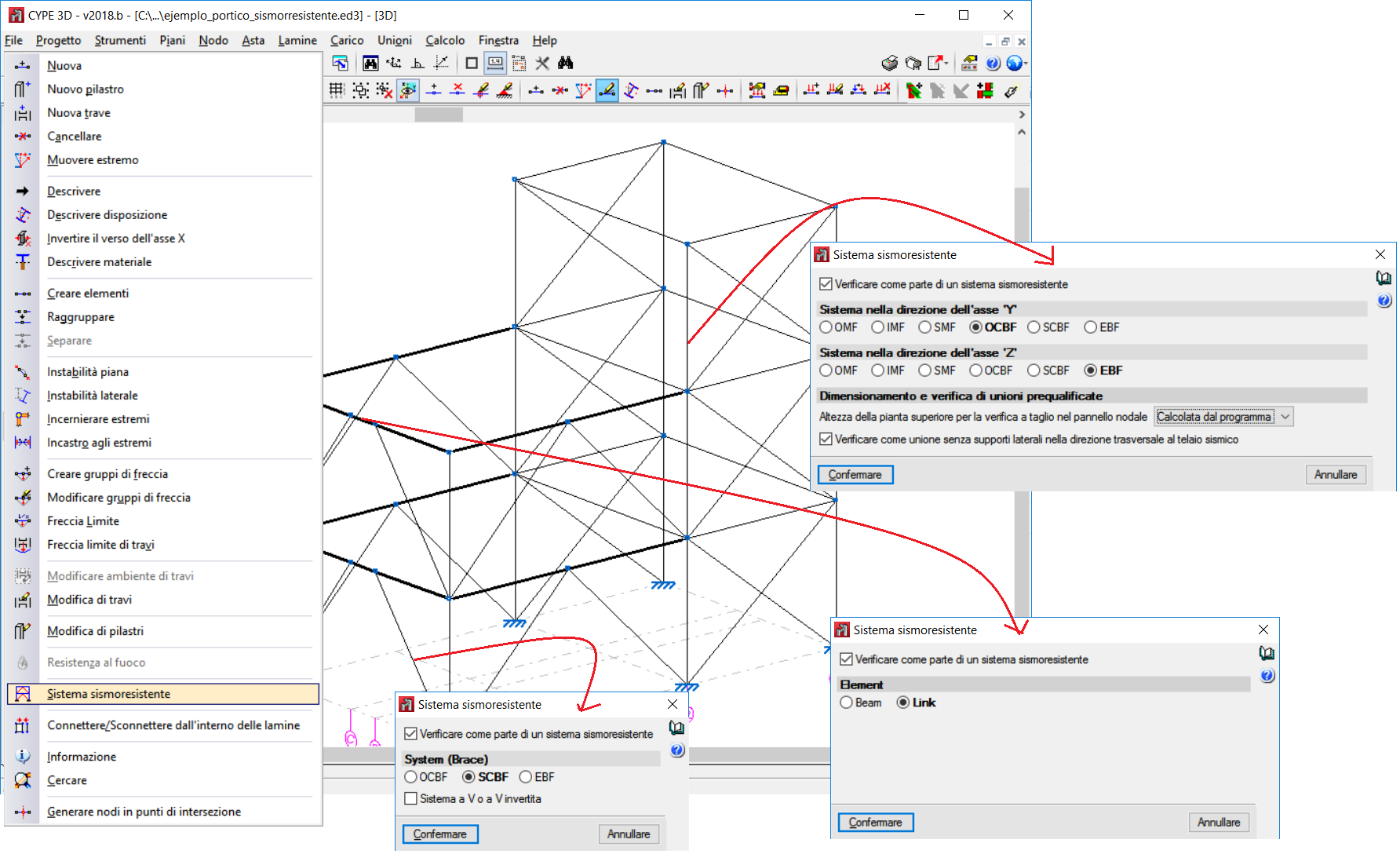Open the Calcolo menu
Image resolution: width=1400 pixels, height=854 pixels.
coord(445,40)
